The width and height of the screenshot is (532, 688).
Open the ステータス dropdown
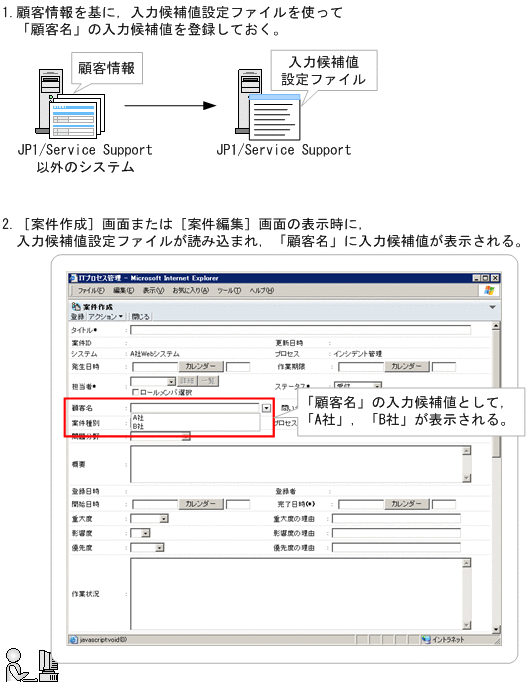coord(377,386)
